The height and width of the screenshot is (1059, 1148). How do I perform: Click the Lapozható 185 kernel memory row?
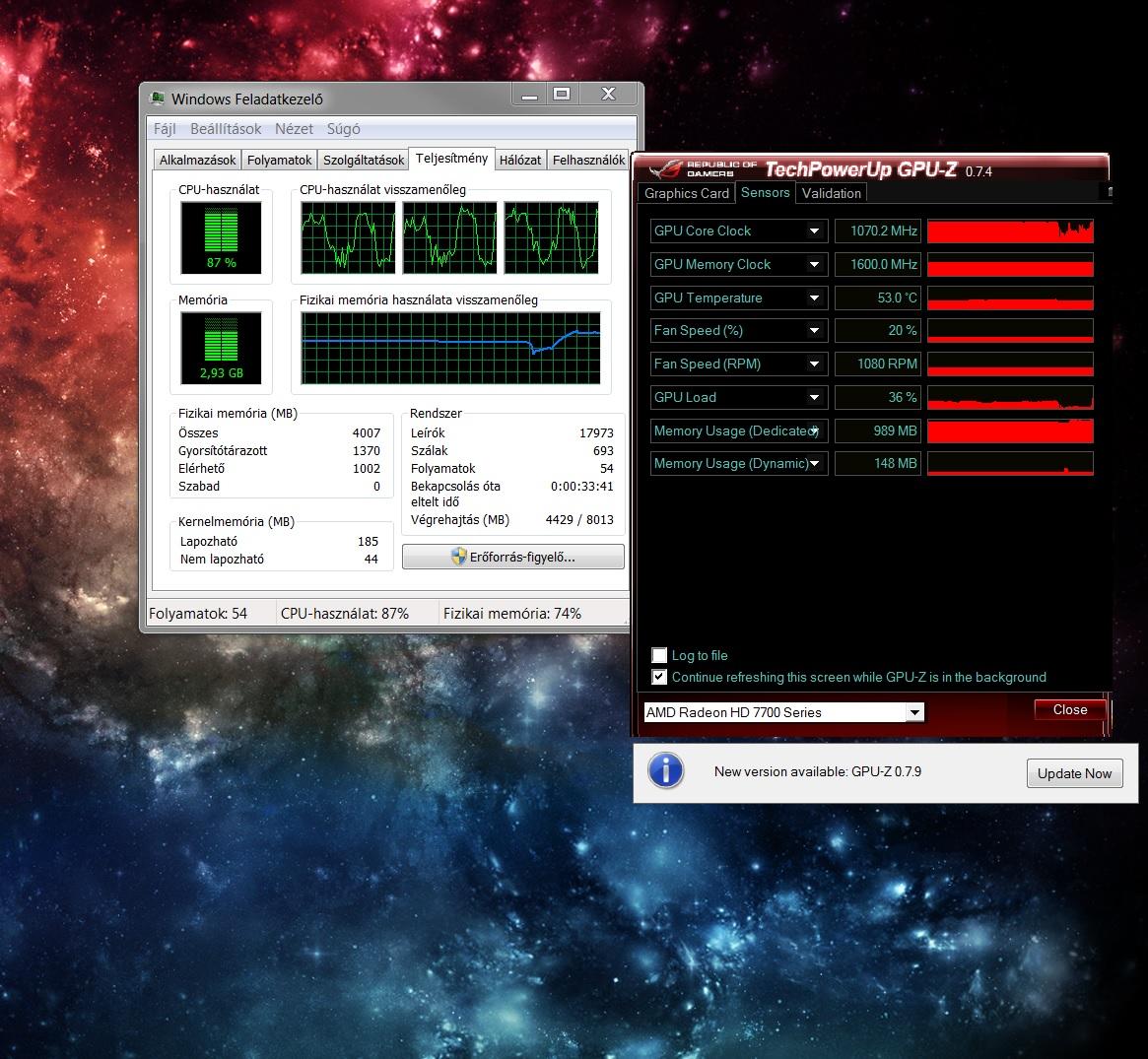point(279,542)
